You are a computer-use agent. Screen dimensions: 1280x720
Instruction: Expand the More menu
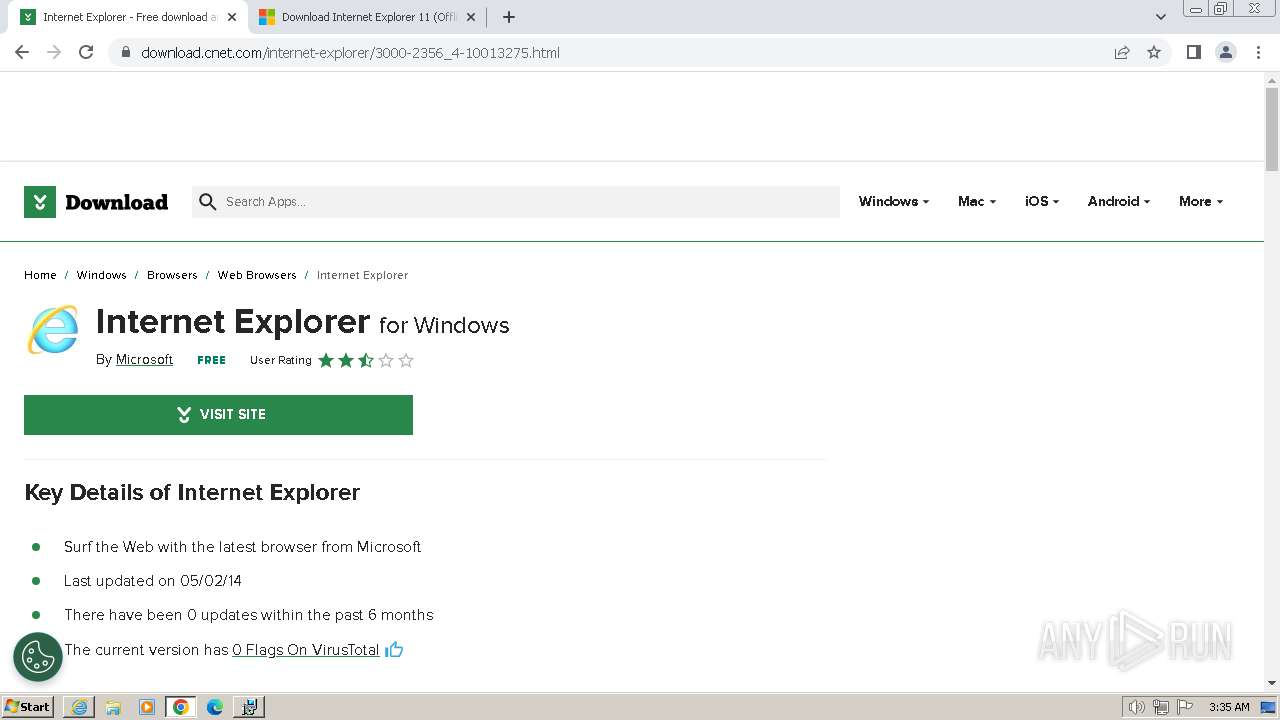coord(1200,201)
